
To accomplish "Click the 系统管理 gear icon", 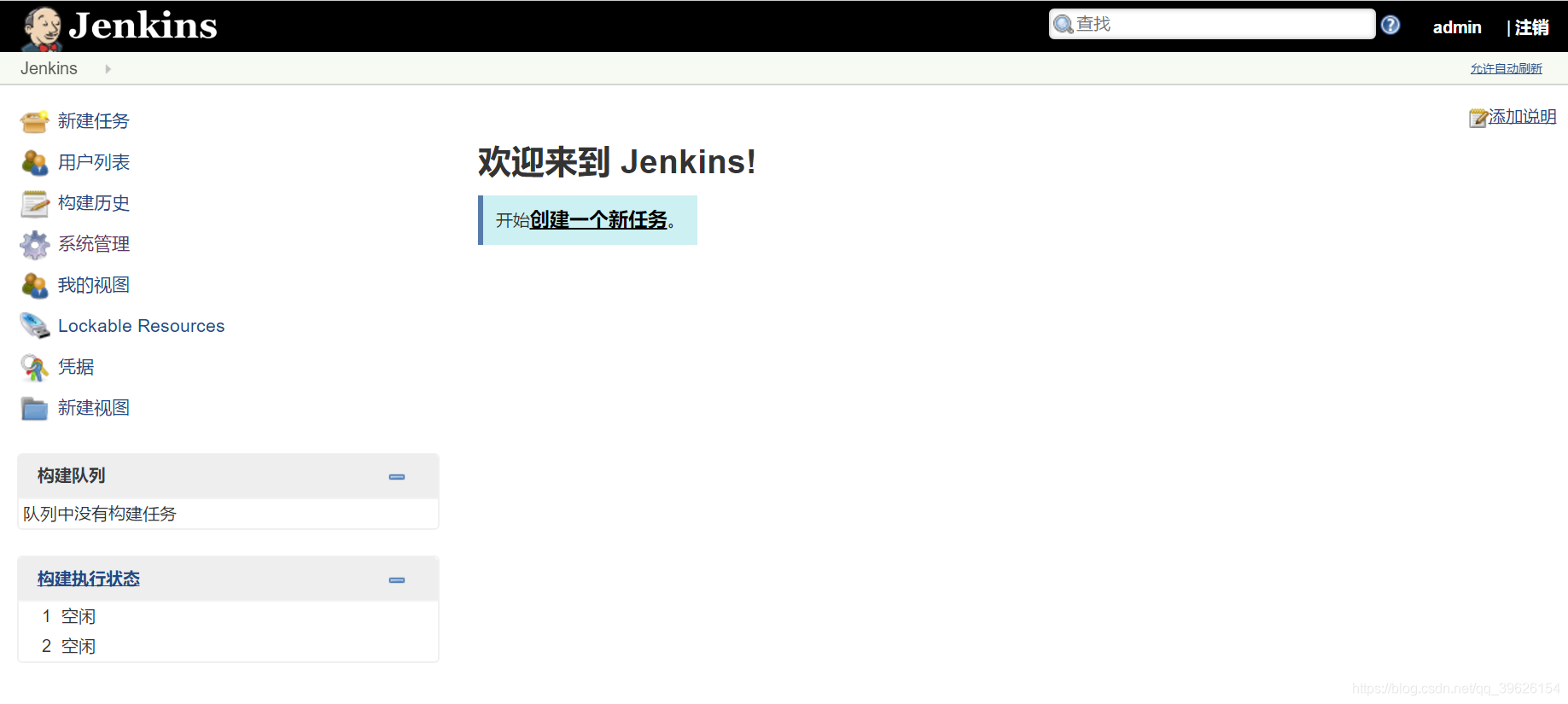I will (x=35, y=244).
